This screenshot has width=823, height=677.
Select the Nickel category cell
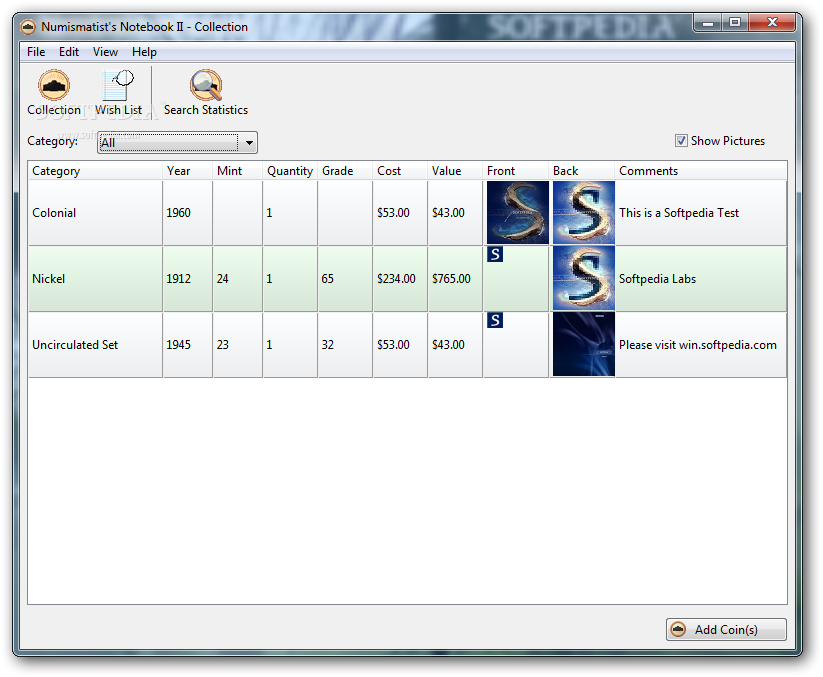(95, 279)
